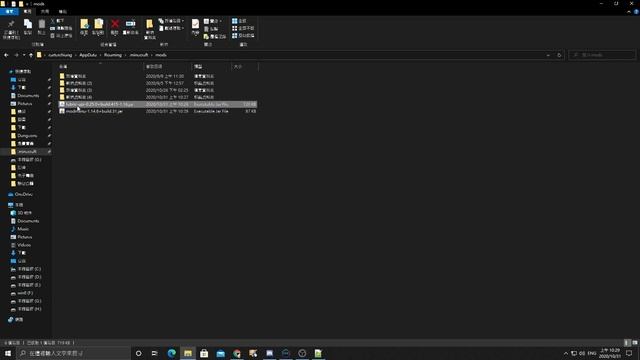Click the History button in Open group
Viewport: 640px width, 360px height.
(215, 36)
